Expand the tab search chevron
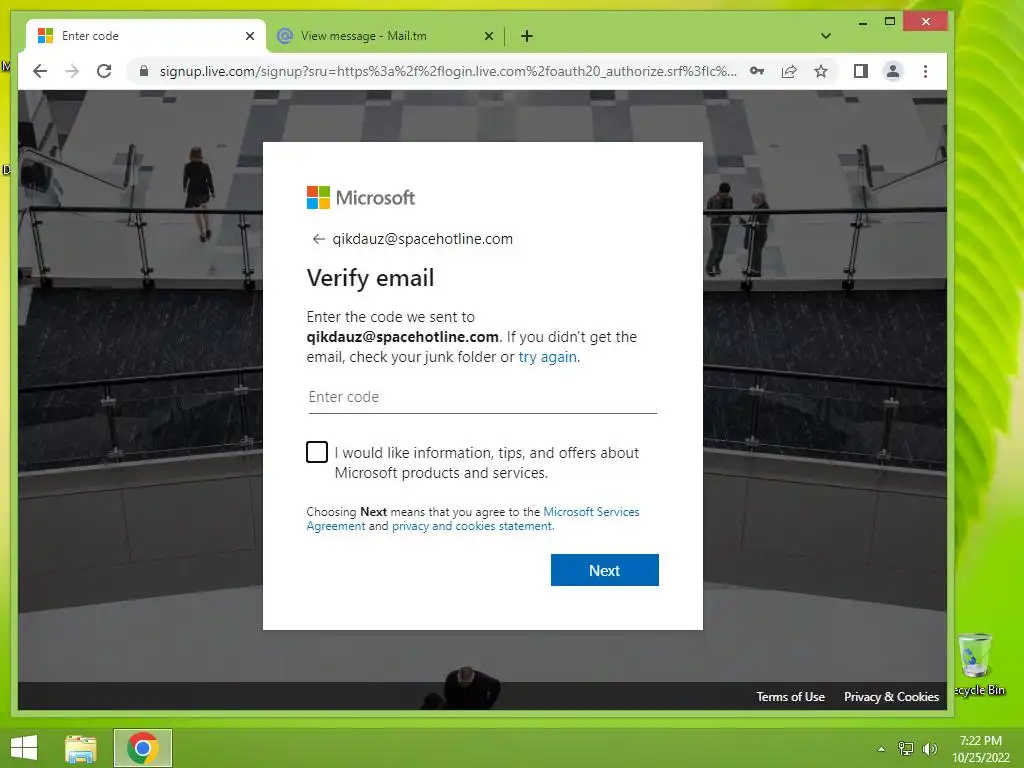Viewport: 1024px width, 768px height. 825,36
